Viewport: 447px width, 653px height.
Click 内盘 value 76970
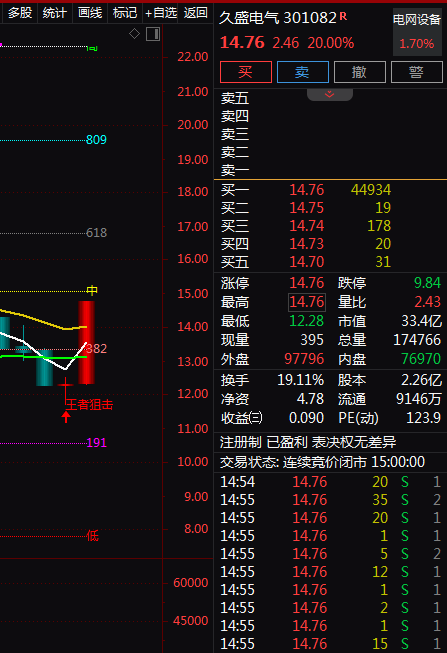(x=421, y=359)
